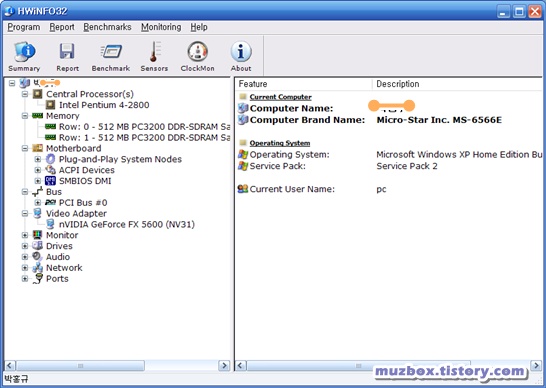The width and height of the screenshot is (546, 388).
Task: Click the About info icon
Action: pos(241,52)
